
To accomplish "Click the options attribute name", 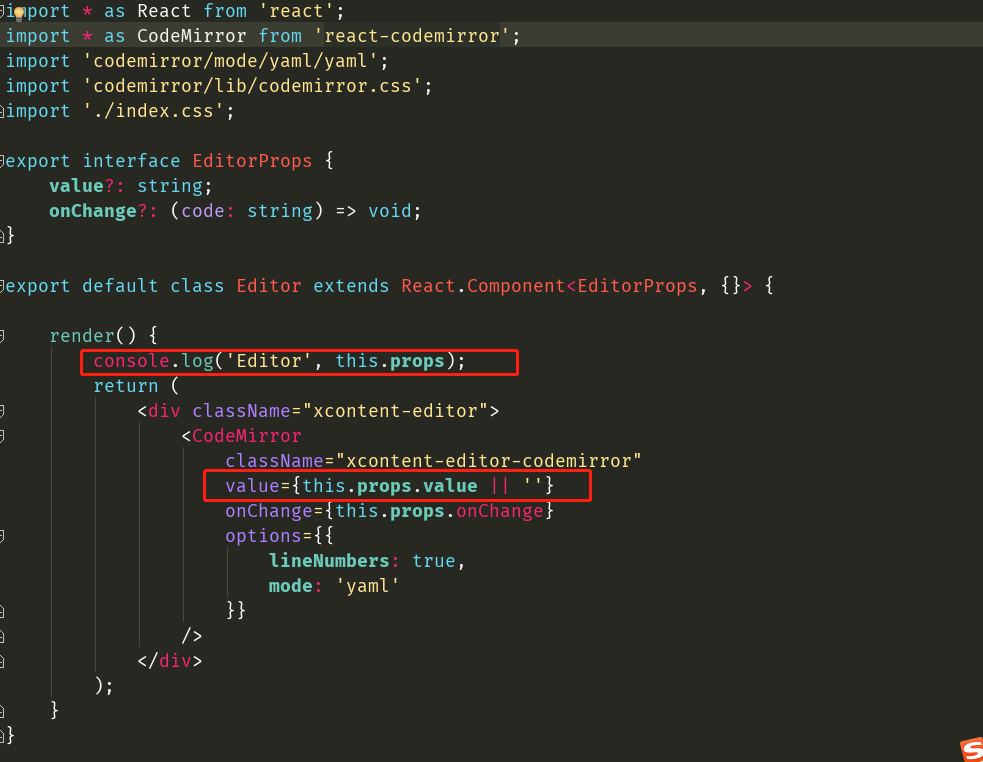I will click(263, 536).
